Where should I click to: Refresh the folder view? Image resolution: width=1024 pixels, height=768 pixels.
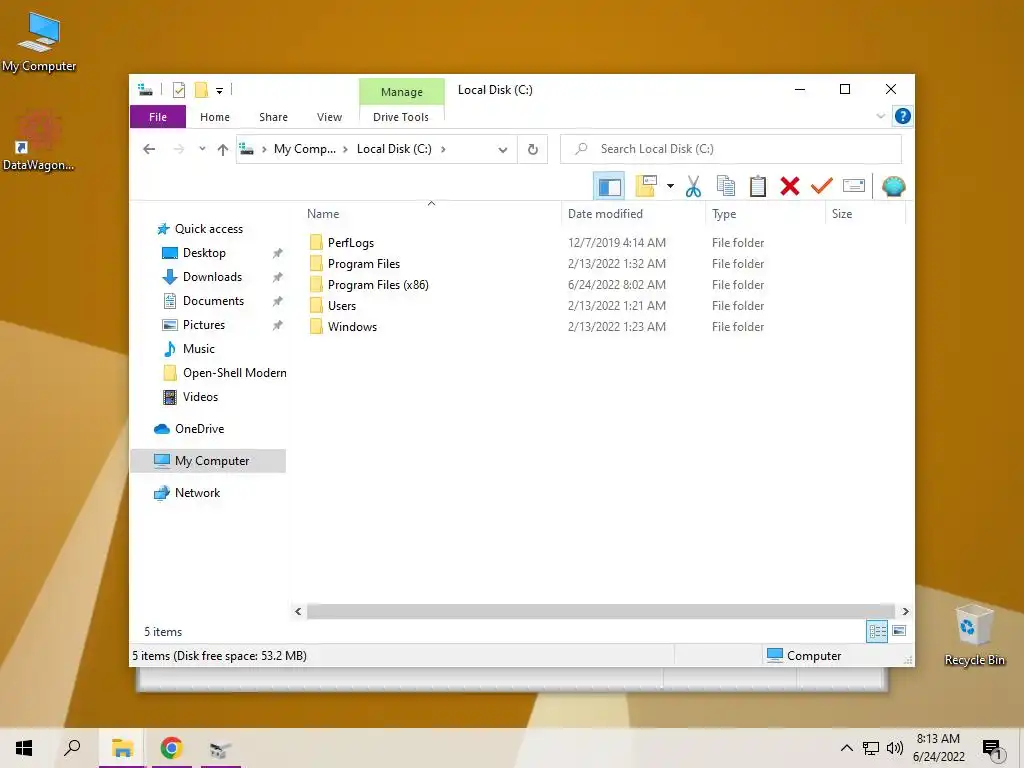pos(533,150)
